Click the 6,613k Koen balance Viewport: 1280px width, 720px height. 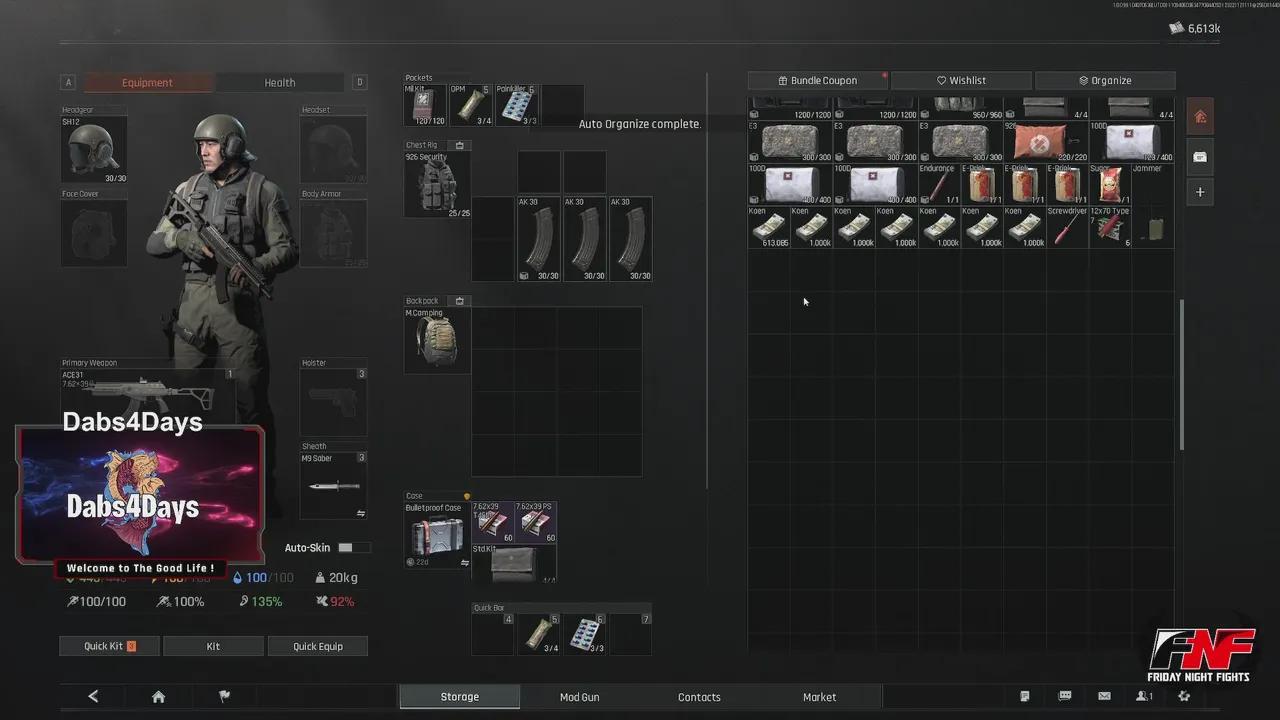click(1195, 29)
